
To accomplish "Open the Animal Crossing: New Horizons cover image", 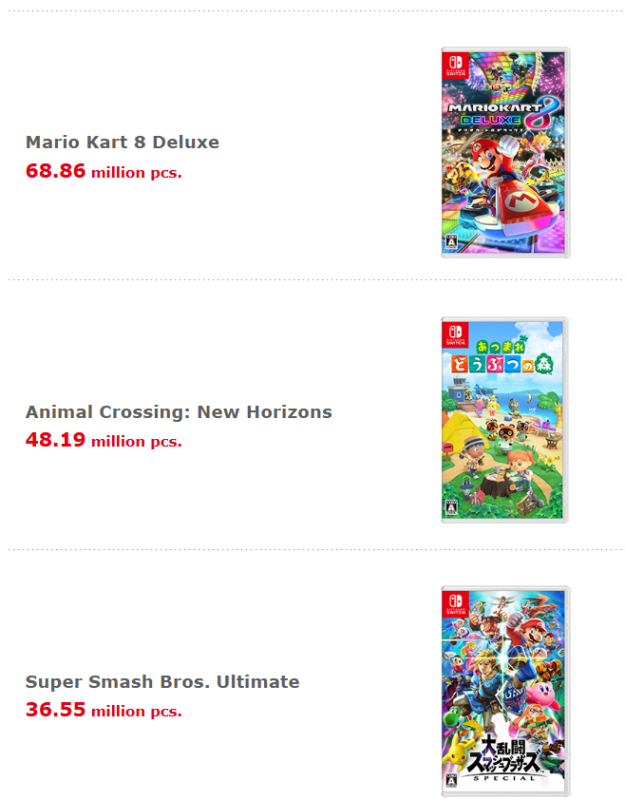I will 505,420.
